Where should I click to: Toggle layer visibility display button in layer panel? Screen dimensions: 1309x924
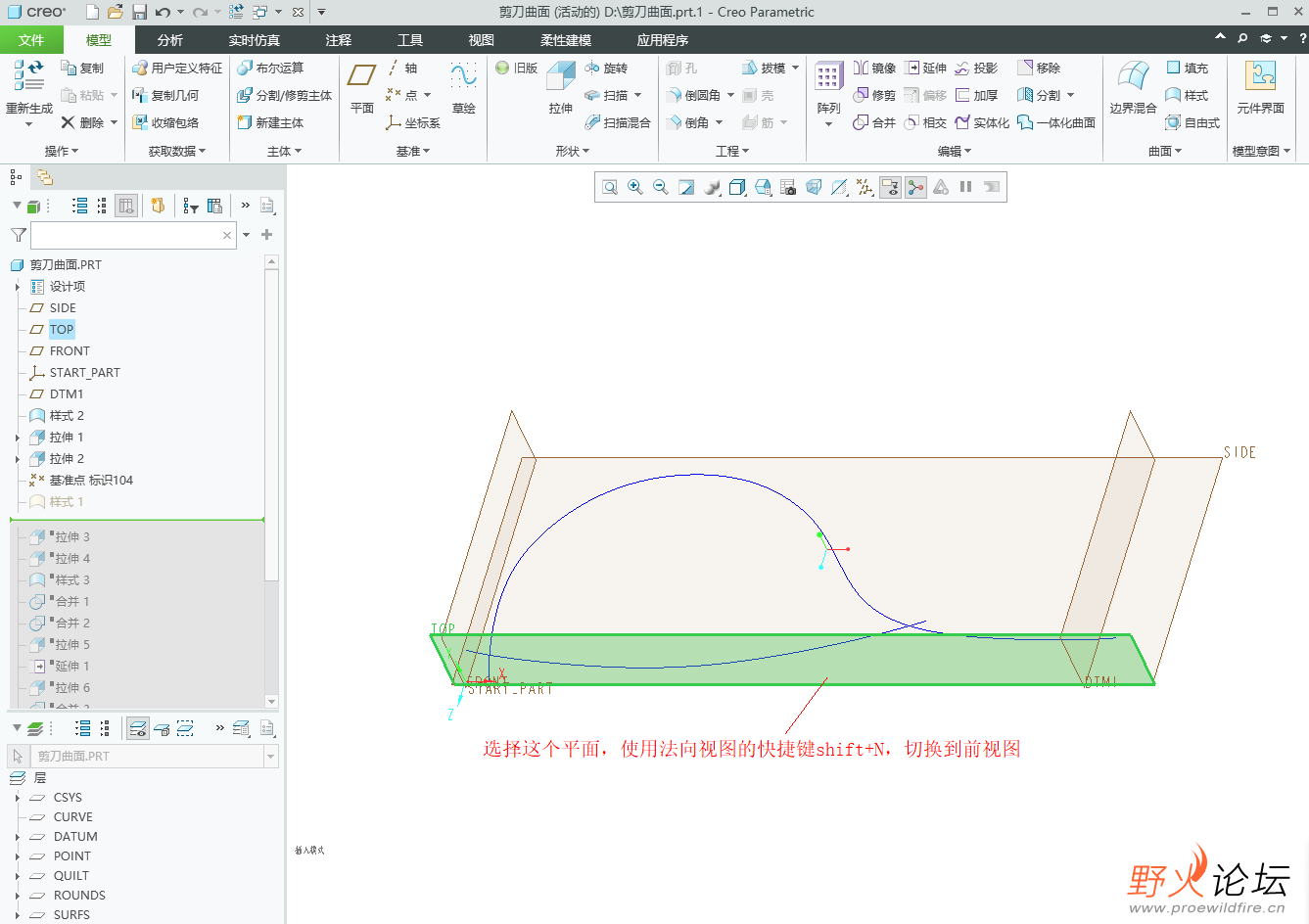click(x=138, y=728)
